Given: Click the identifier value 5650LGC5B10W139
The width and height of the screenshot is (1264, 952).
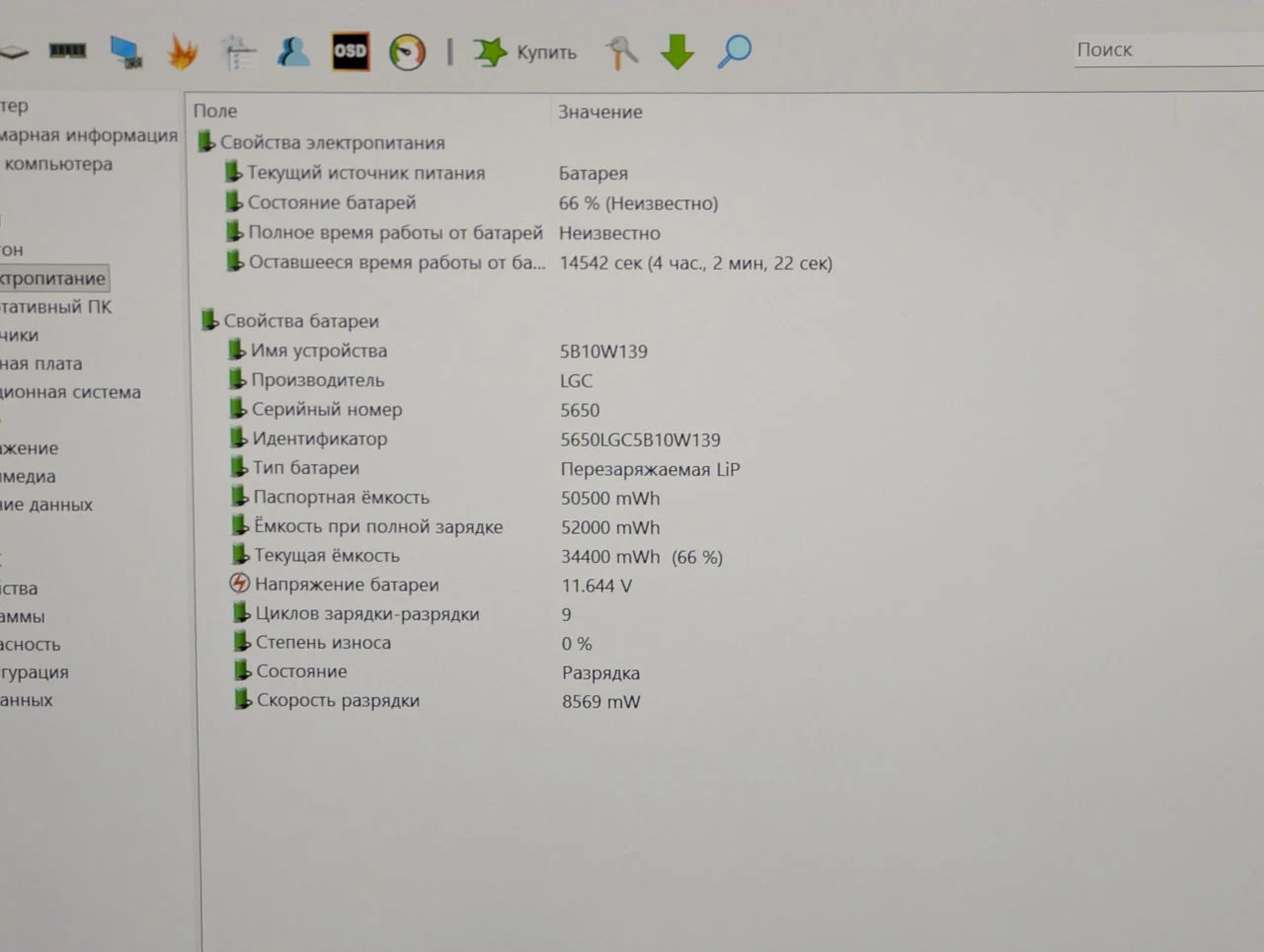Looking at the screenshot, I should (641, 439).
